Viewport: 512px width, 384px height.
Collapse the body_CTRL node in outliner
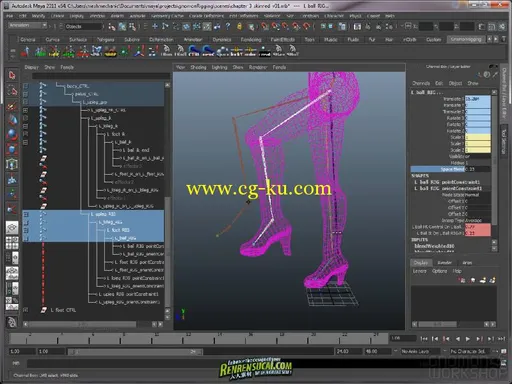26,86
